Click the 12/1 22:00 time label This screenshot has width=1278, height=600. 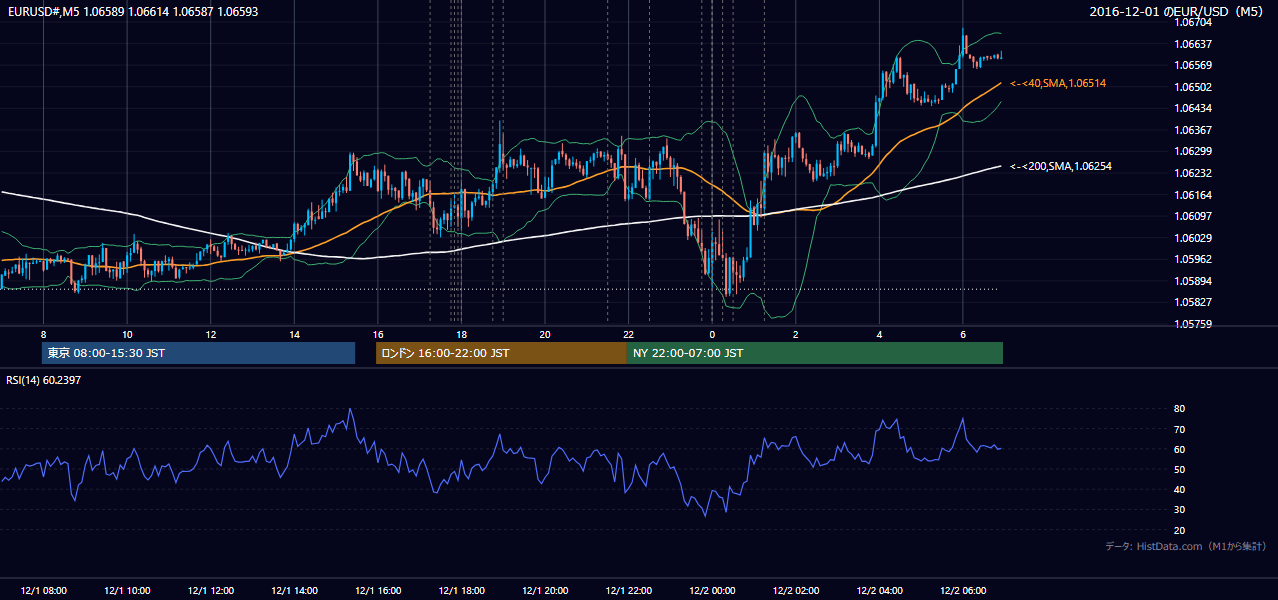pyautogui.click(x=629, y=591)
